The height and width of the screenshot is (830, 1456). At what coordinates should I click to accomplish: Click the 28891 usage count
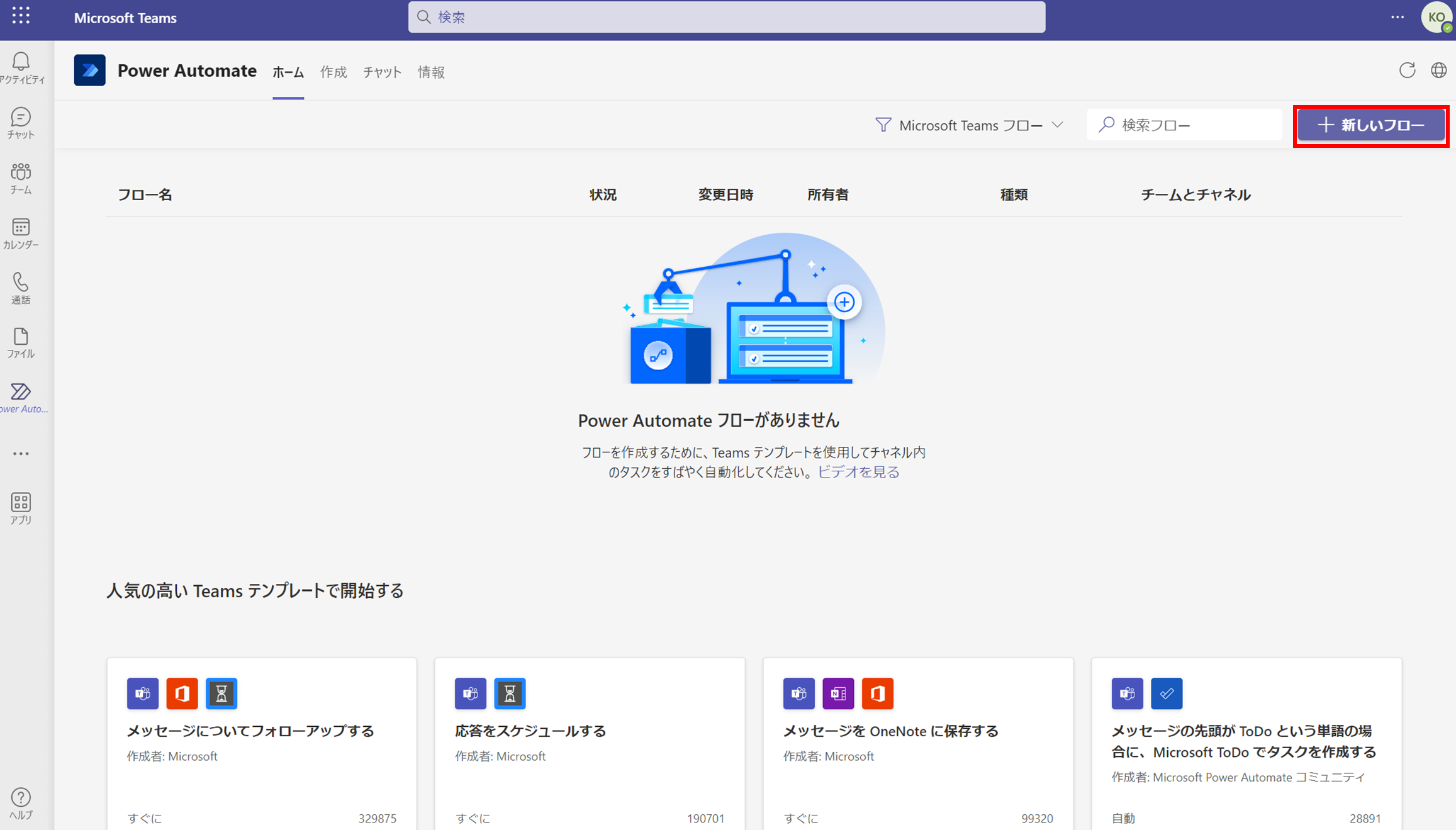1365,818
